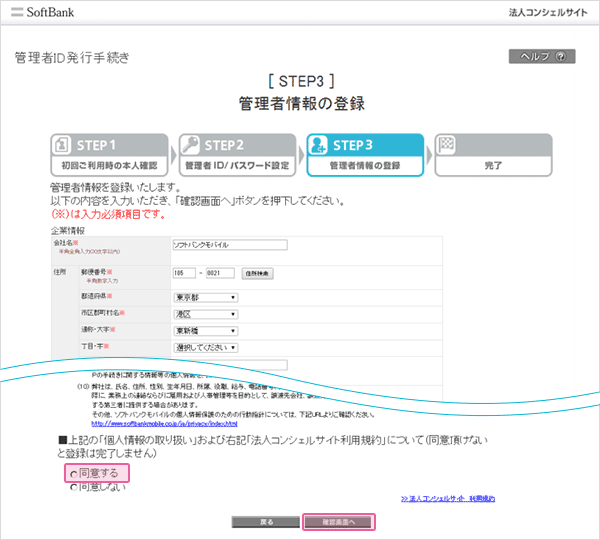
Task: Click the STEP2 key icon
Action: point(190,146)
